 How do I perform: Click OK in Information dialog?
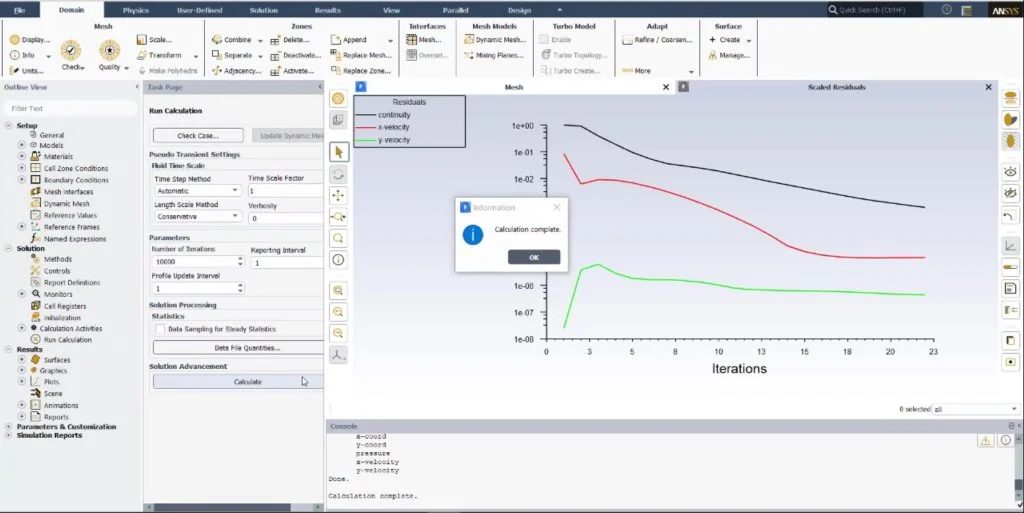[x=534, y=257]
